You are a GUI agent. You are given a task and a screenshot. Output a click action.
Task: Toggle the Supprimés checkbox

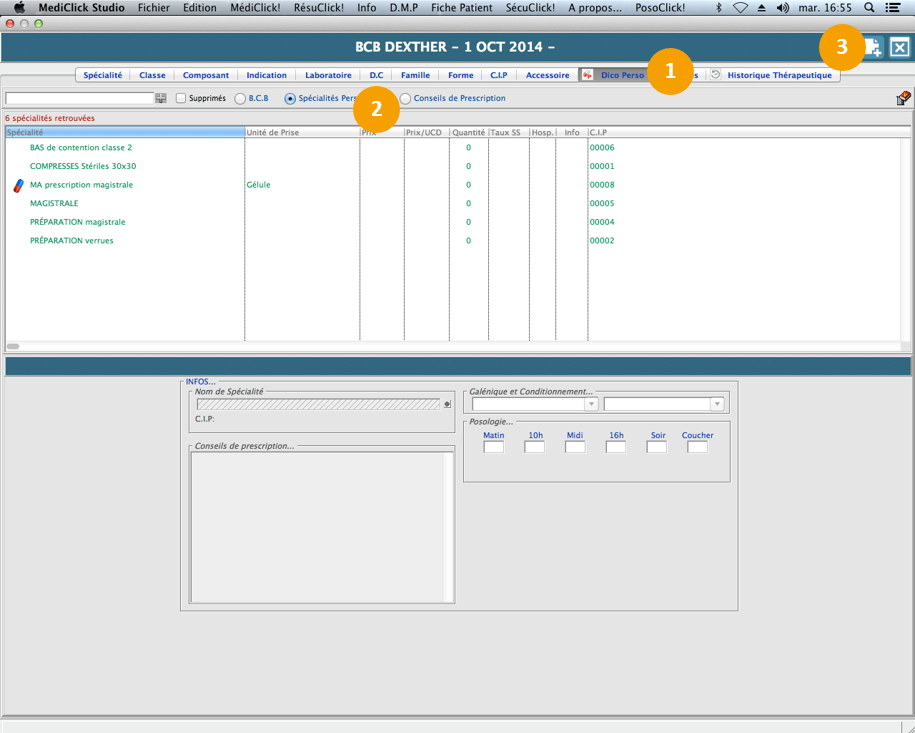pos(181,99)
